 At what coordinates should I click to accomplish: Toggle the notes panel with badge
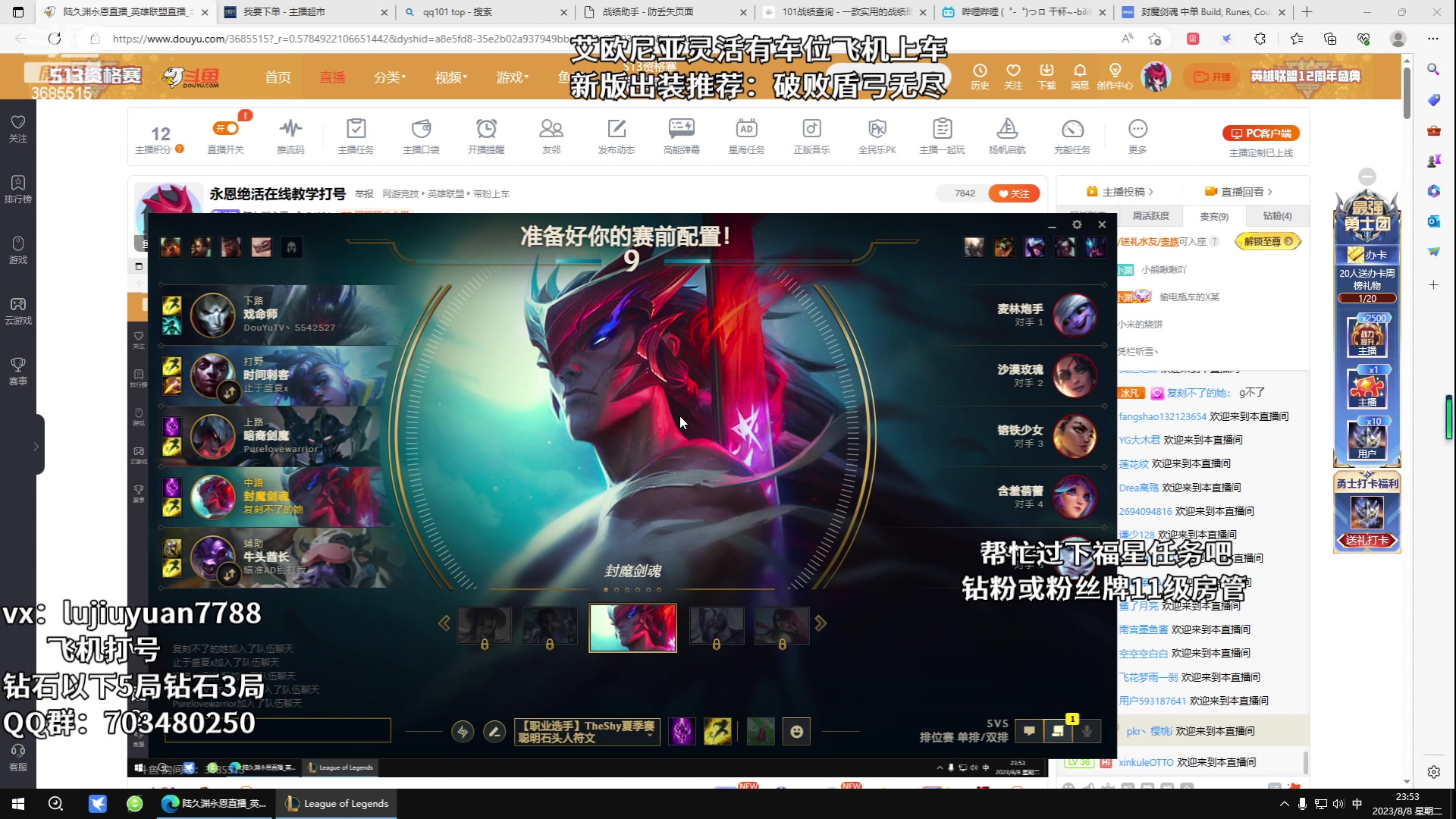tap(1058, 731)
